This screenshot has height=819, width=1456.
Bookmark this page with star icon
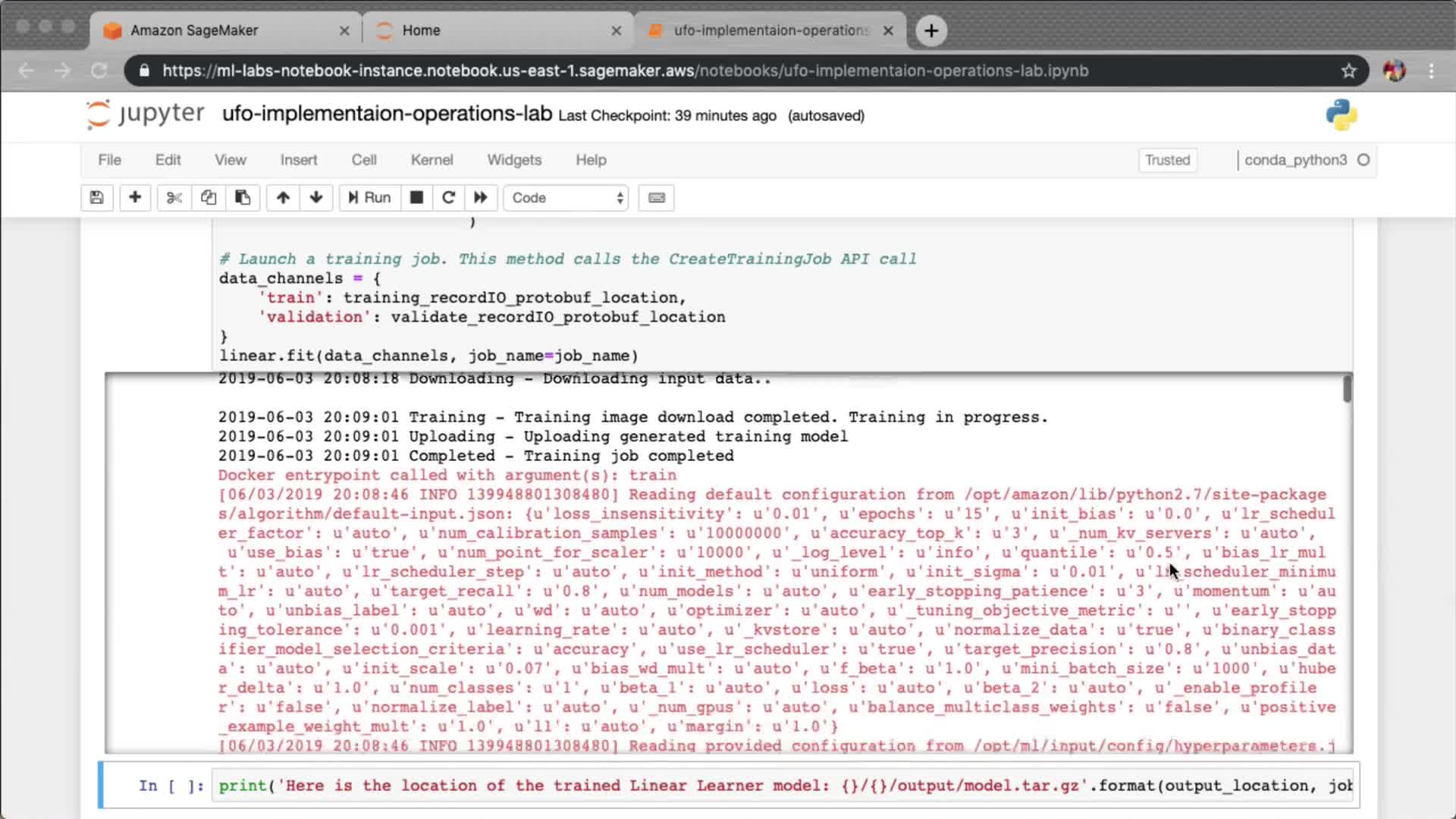coord(1348,71)
